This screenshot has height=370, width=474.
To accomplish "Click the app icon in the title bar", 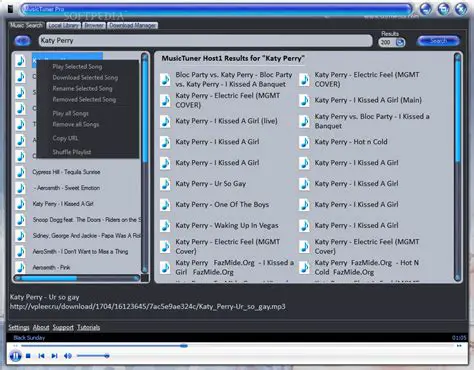I will 10,9.
